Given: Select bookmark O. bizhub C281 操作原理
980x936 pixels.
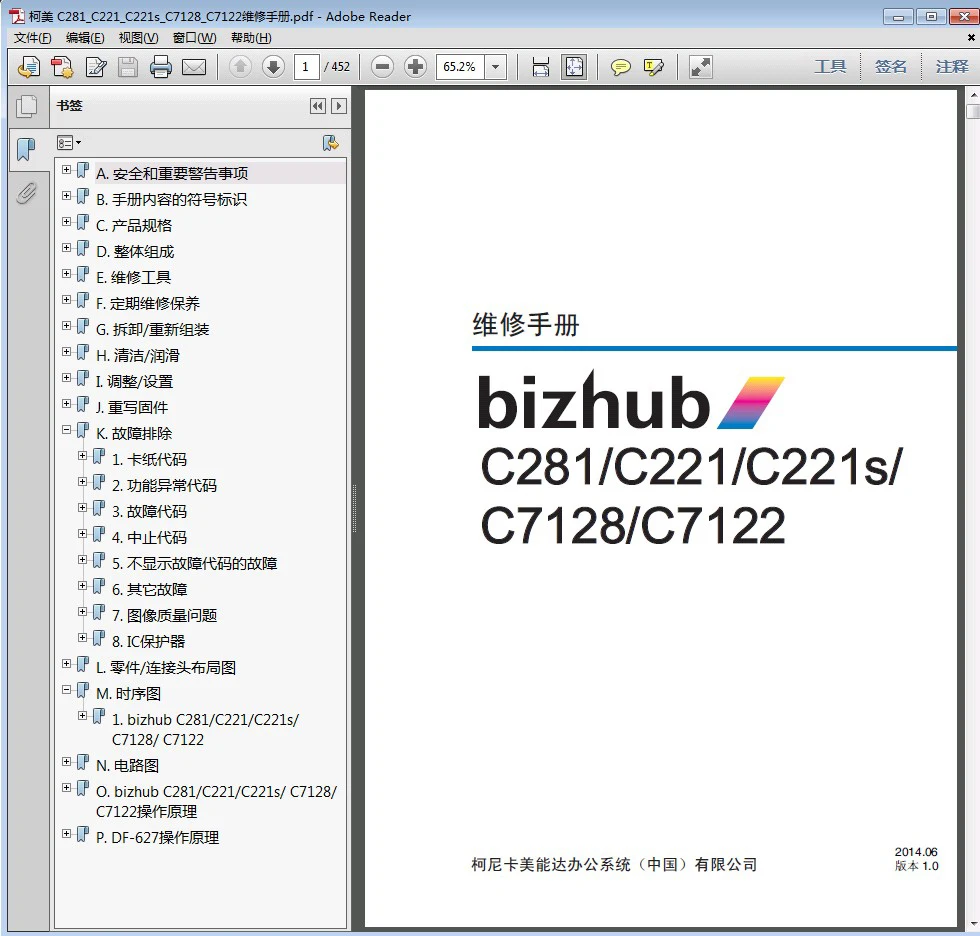Looking at the screenshot, I should coord(216,802).
